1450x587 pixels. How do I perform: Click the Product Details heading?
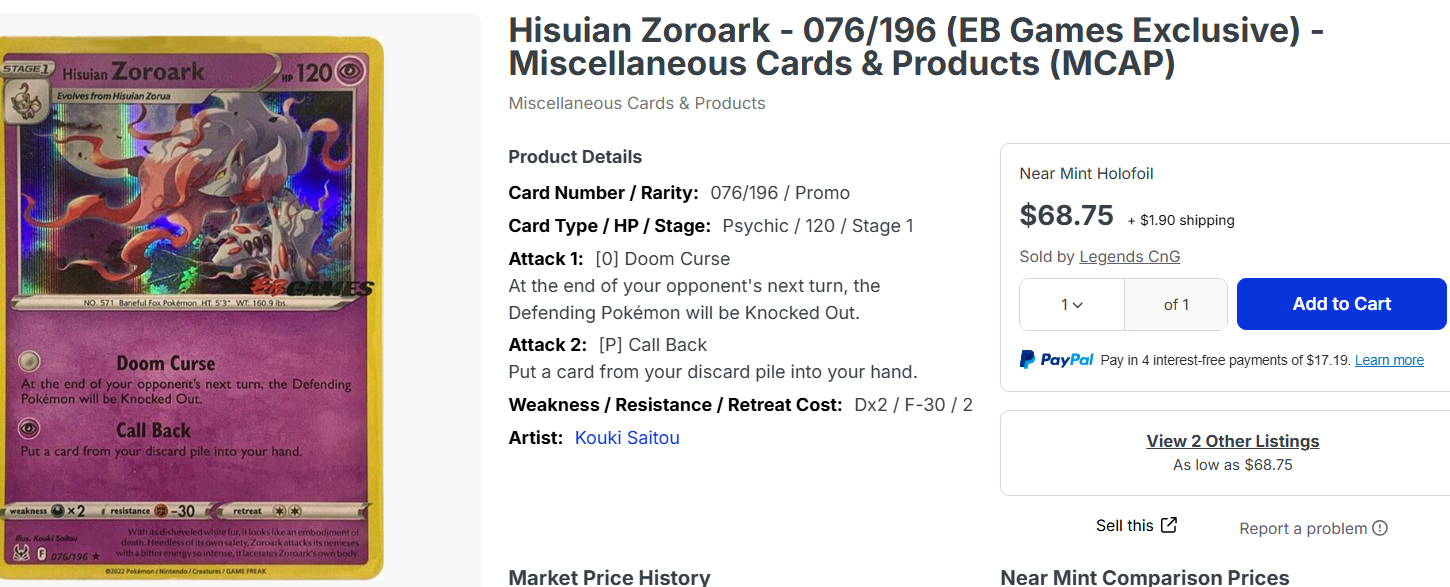[575, 157]
